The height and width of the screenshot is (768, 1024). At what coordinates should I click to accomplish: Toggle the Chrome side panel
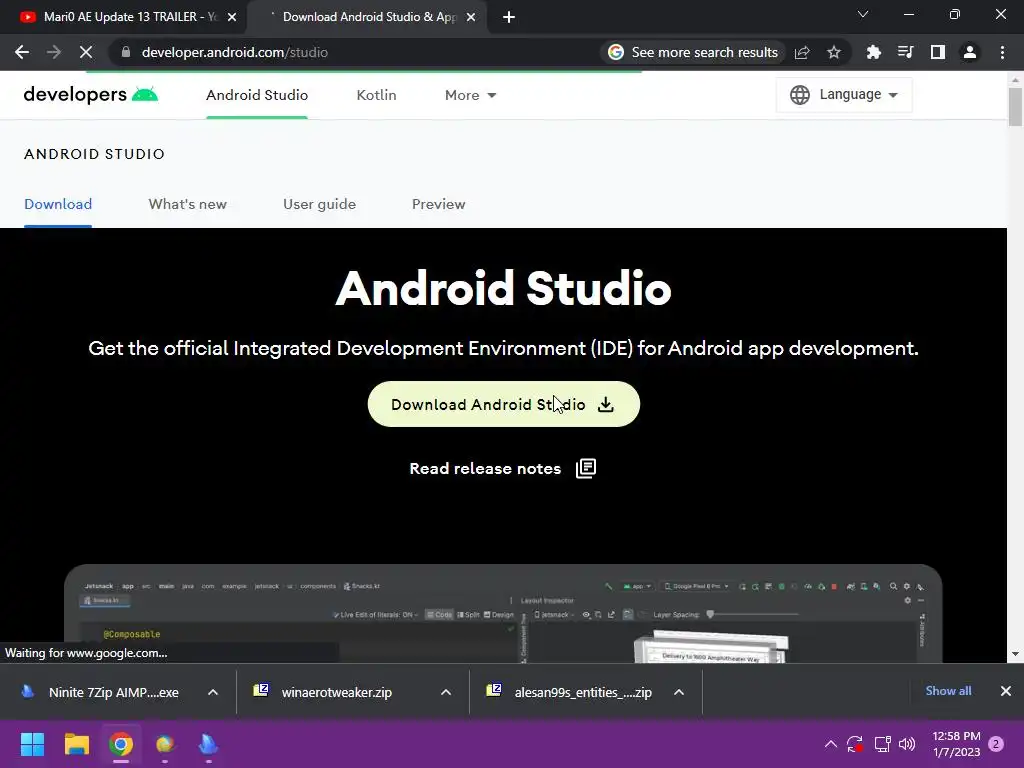pos(938,52)
